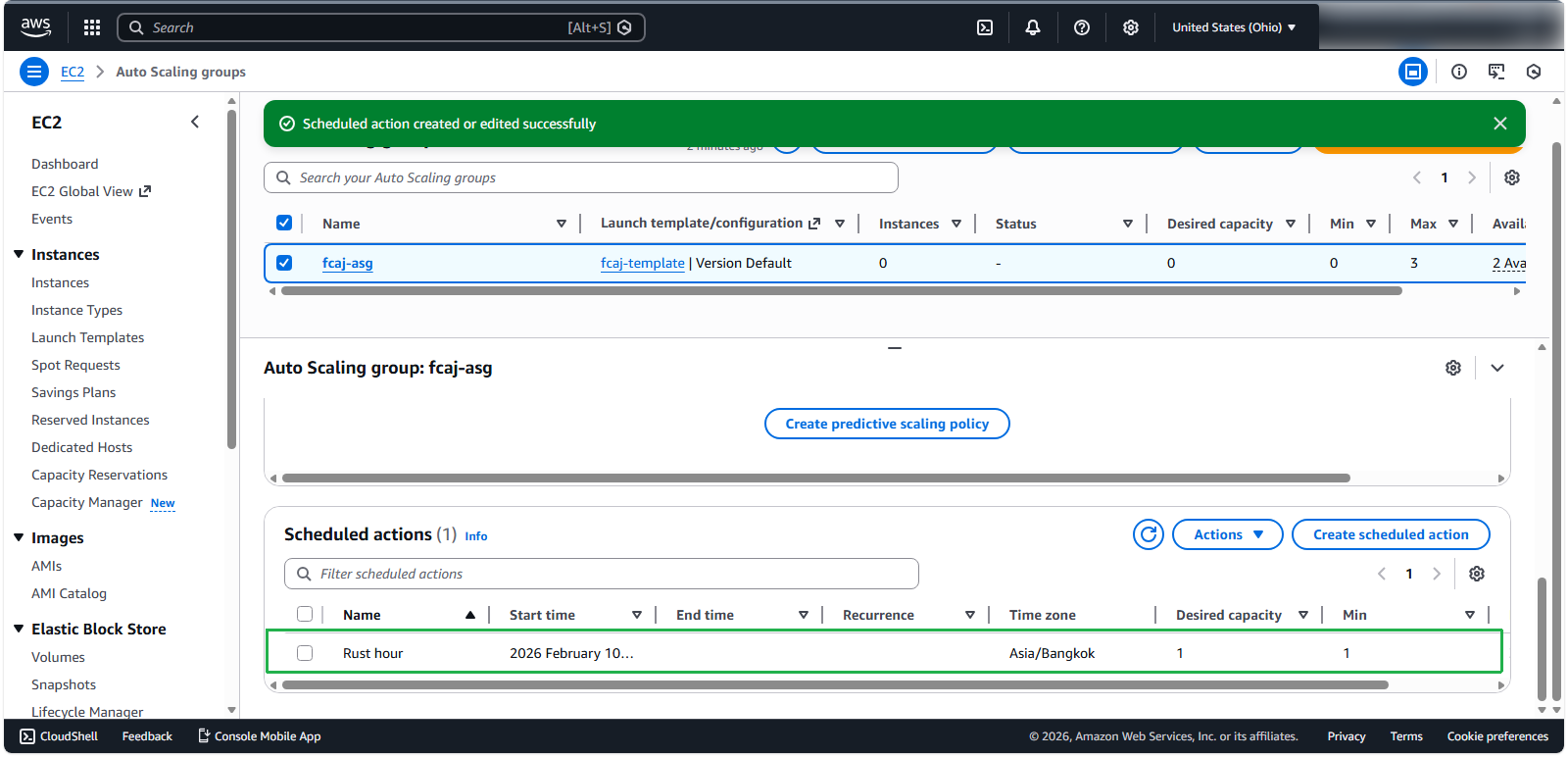Click the blue panel icon beside the info icon
Screen dimensions: 1568x757
(x=1413, y=72)
